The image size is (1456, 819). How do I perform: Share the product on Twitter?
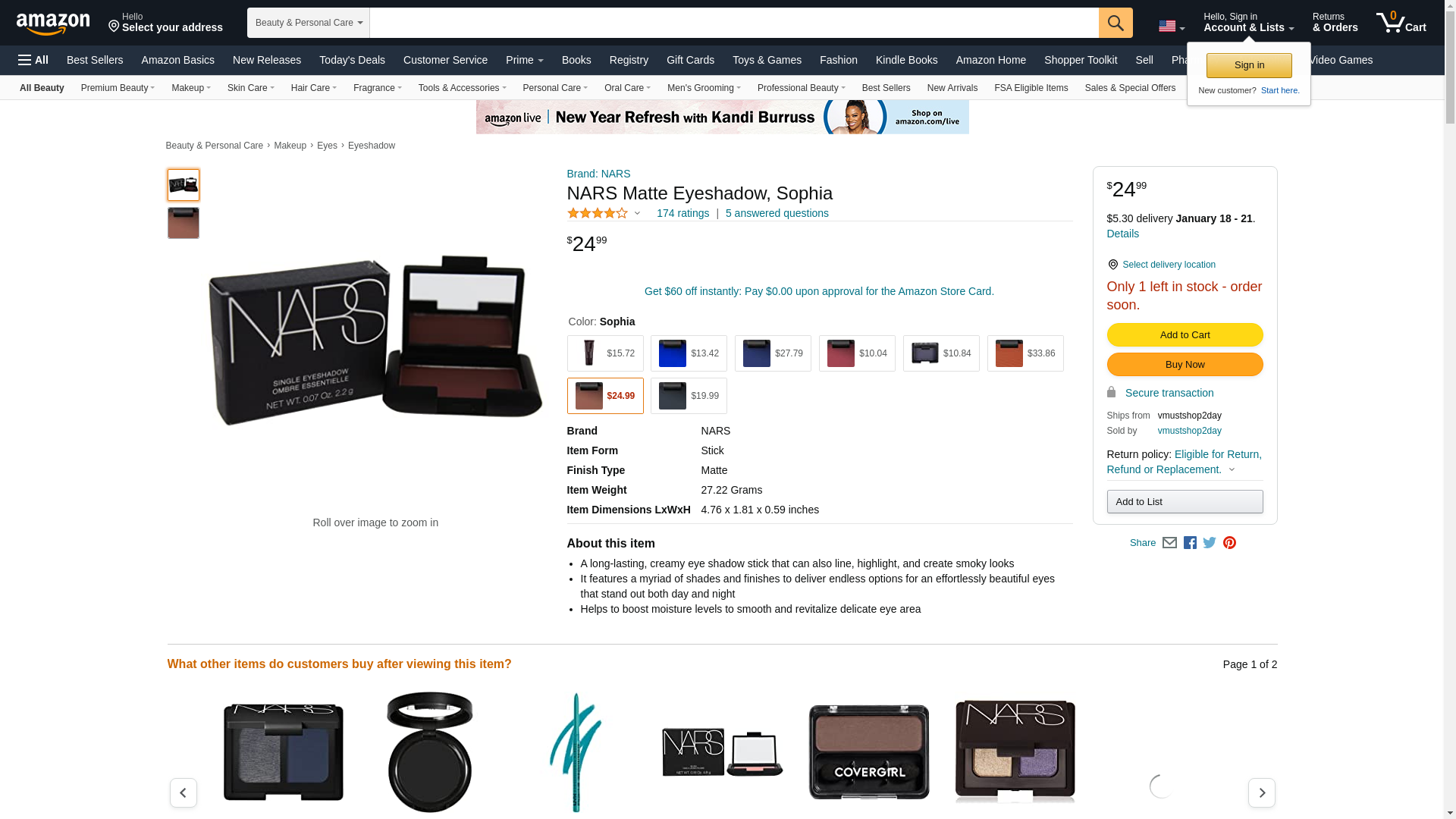[x=1210, y=543]
